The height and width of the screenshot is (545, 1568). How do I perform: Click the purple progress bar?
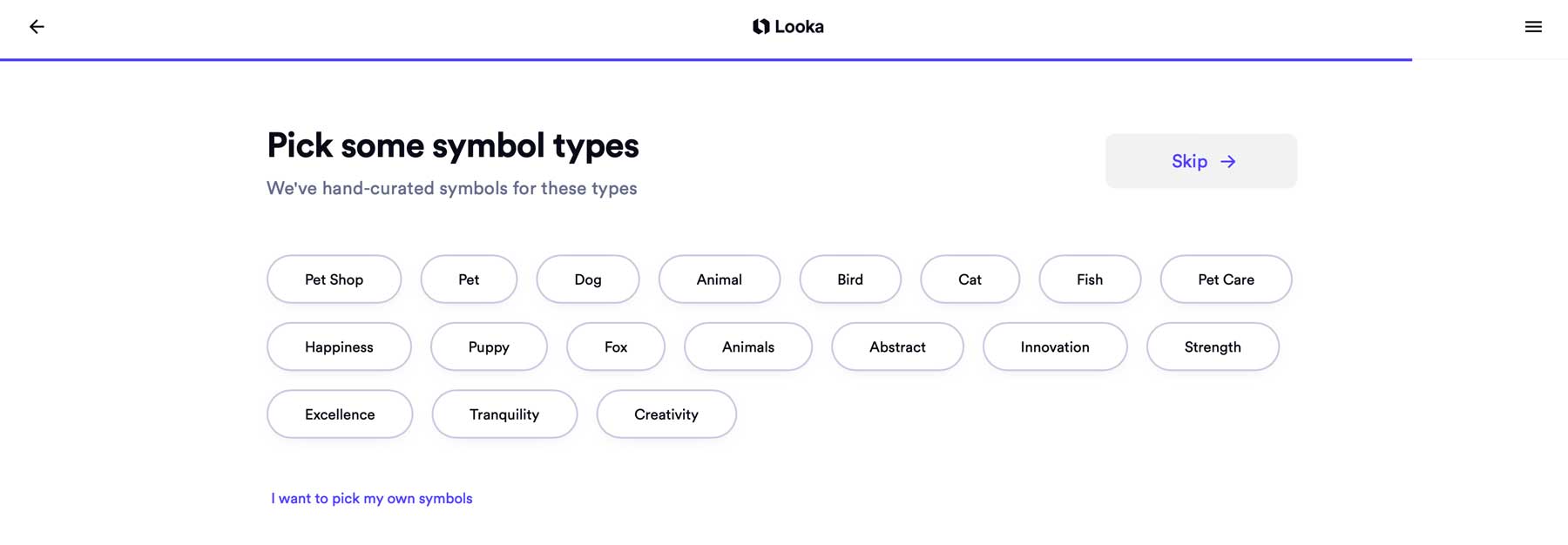click(697, 59)
